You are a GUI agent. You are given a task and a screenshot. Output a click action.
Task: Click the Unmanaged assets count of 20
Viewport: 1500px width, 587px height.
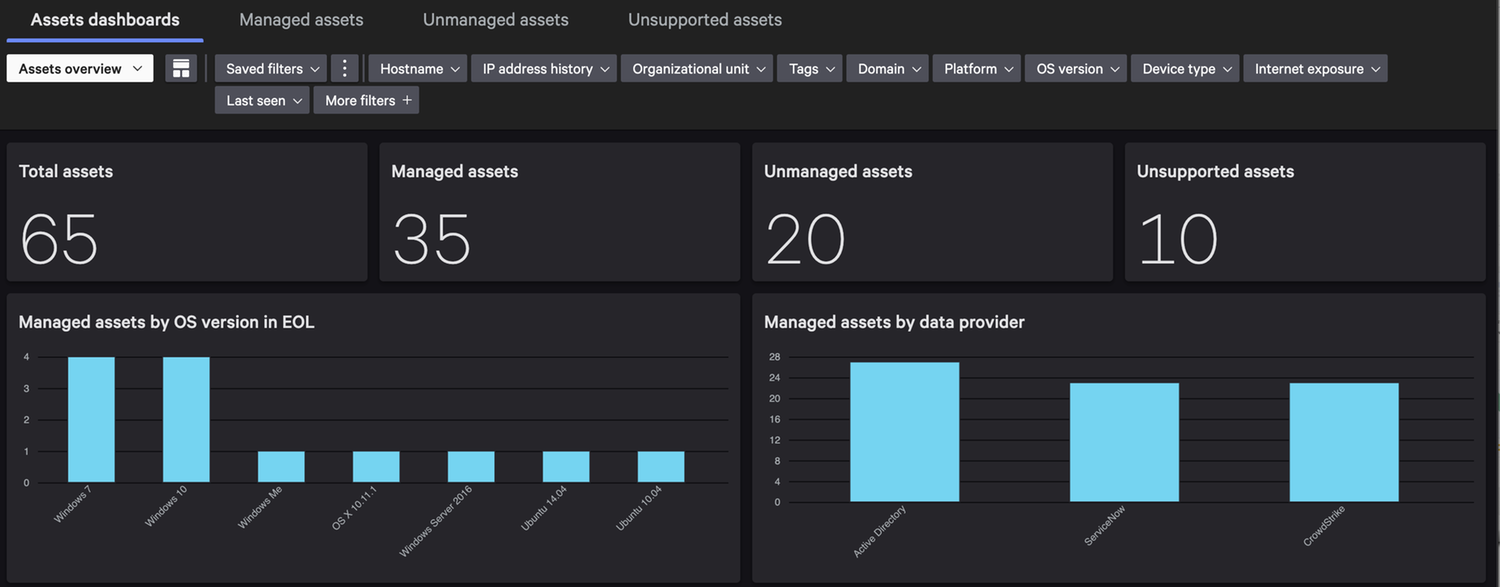pos(805,239)
